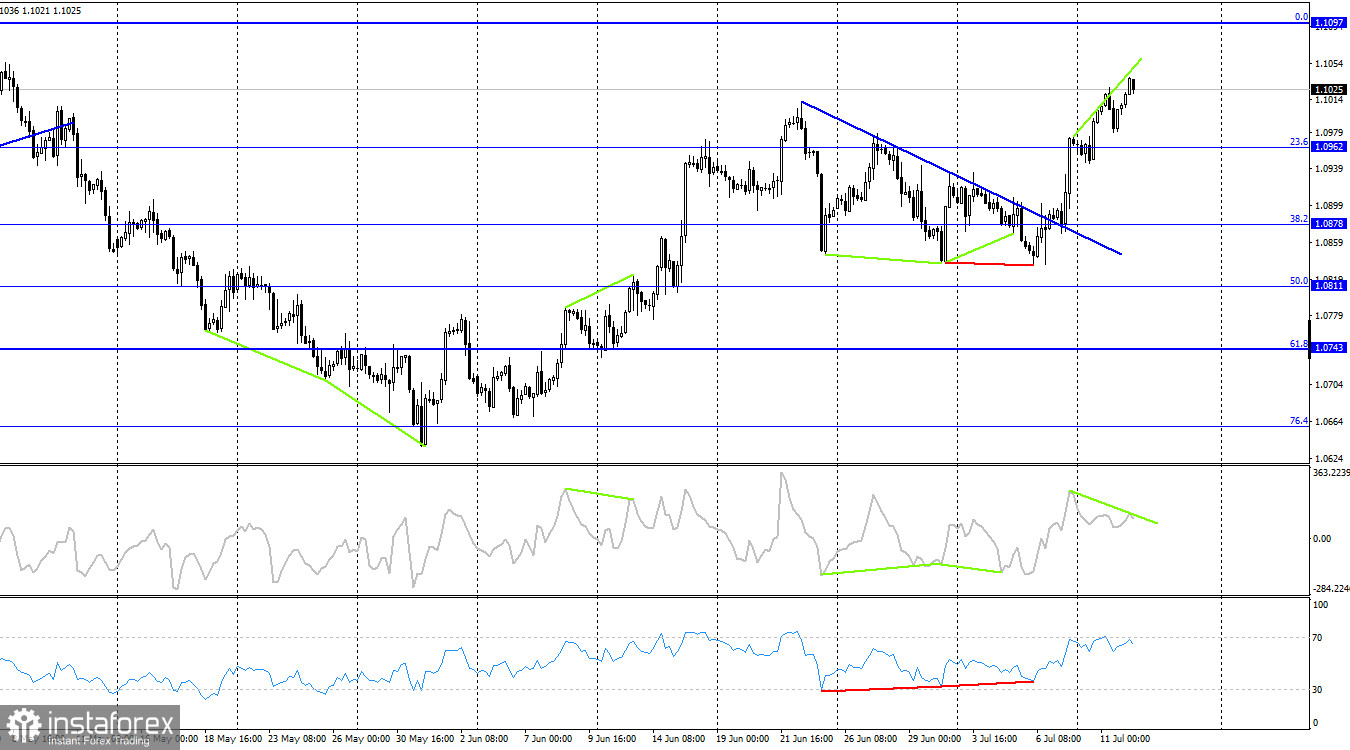
Task: Click the 1.0704 axis price value
Action: [x=1329, y=384]
